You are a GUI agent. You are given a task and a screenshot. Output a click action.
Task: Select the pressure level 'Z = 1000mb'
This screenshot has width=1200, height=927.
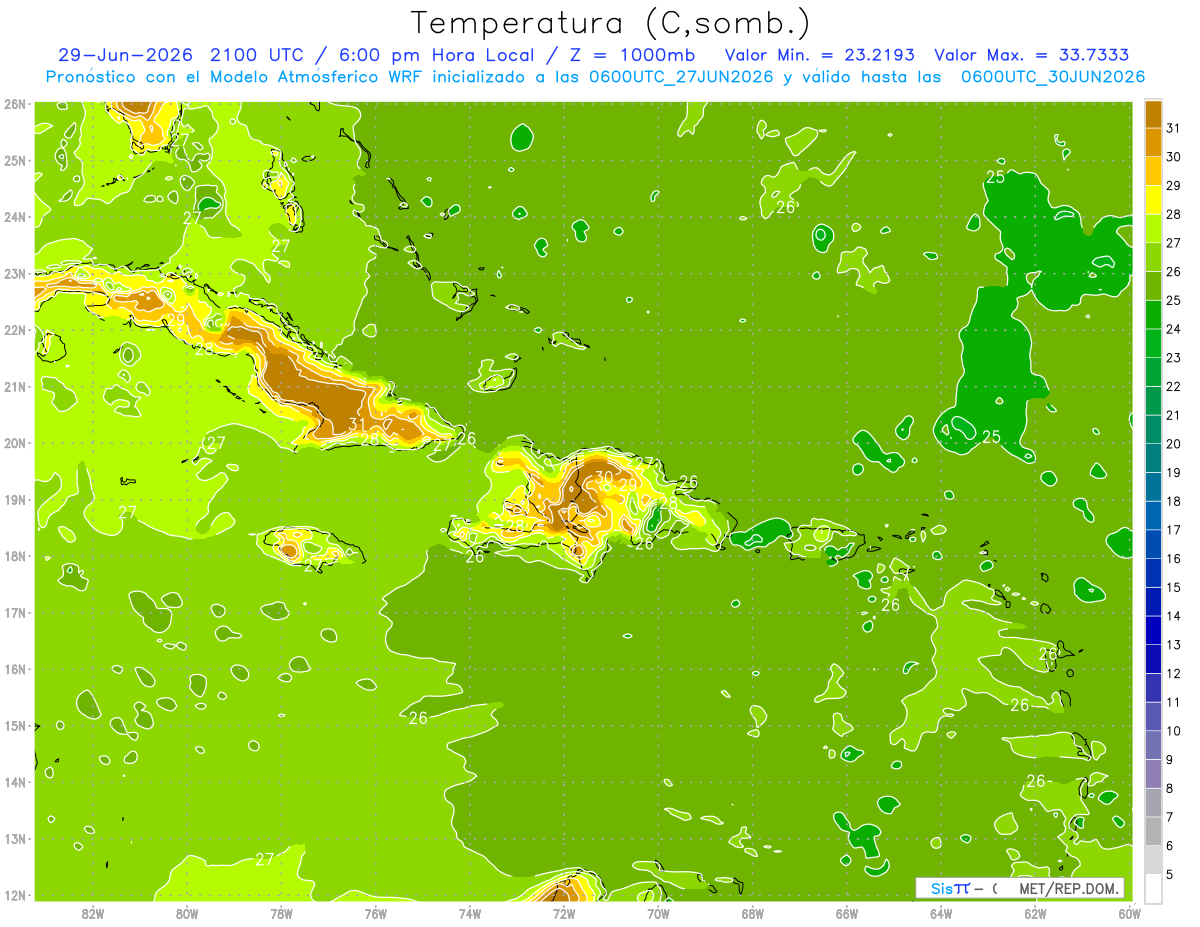point(635,55)
